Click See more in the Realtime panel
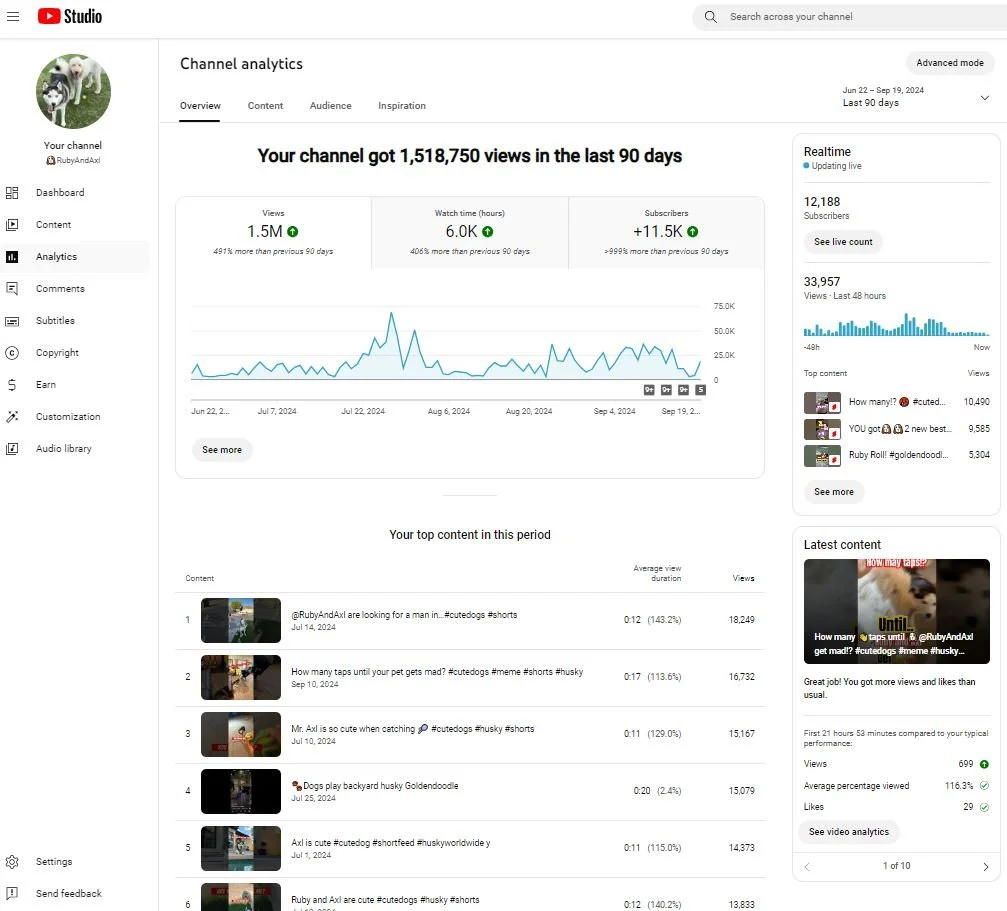Image resolution: width=1007 pixels, height=911 pixels. [x=834, y=492]
